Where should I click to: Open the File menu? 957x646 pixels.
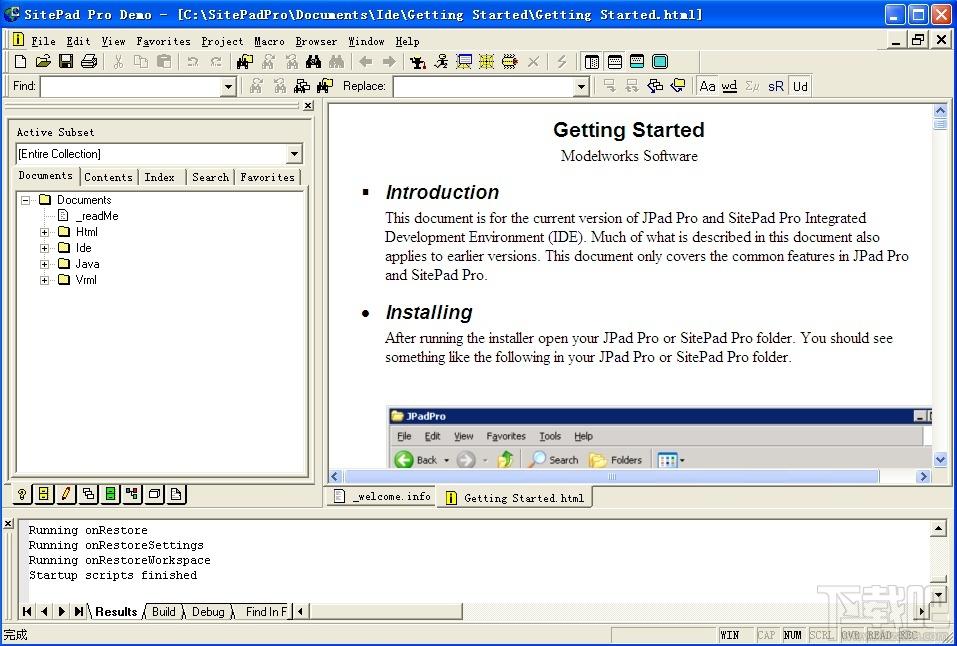[43, 41]
